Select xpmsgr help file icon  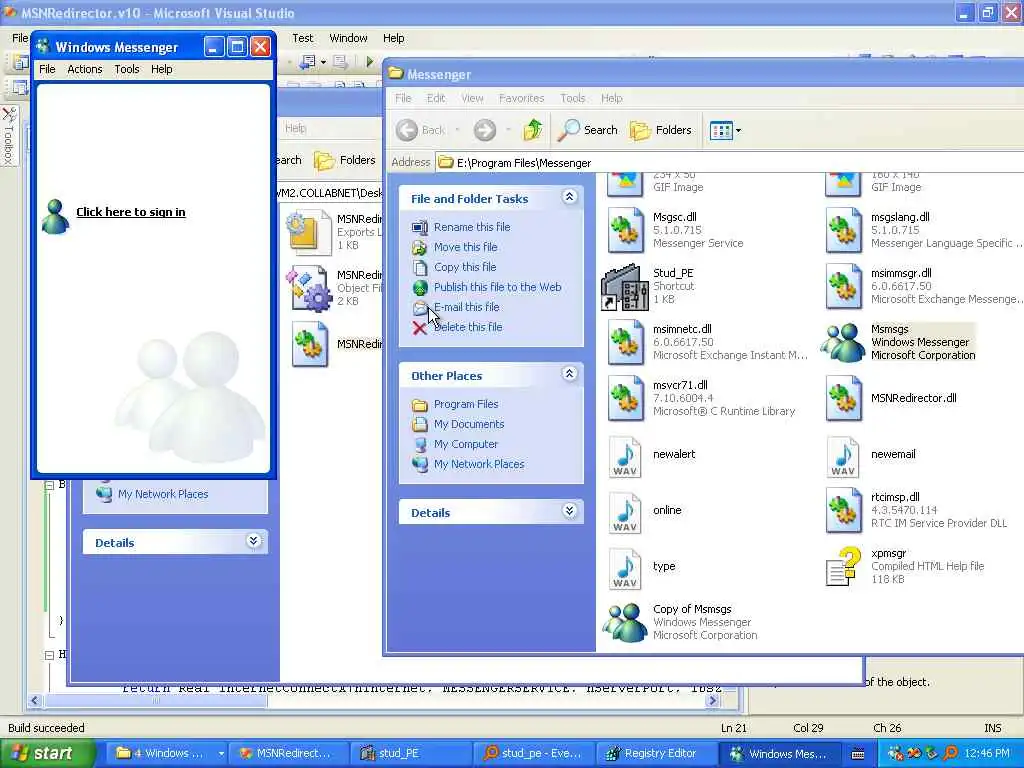[x=843, y=567]
